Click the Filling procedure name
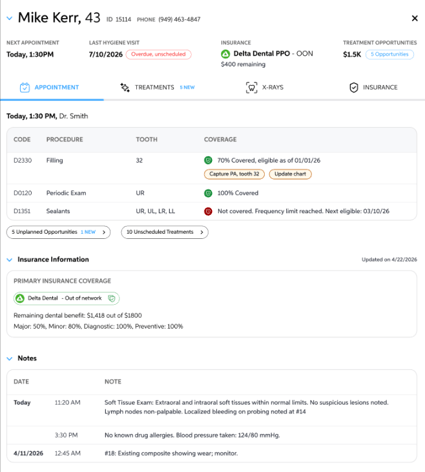This screenshot has width=425, height=472. pos(55,160)
